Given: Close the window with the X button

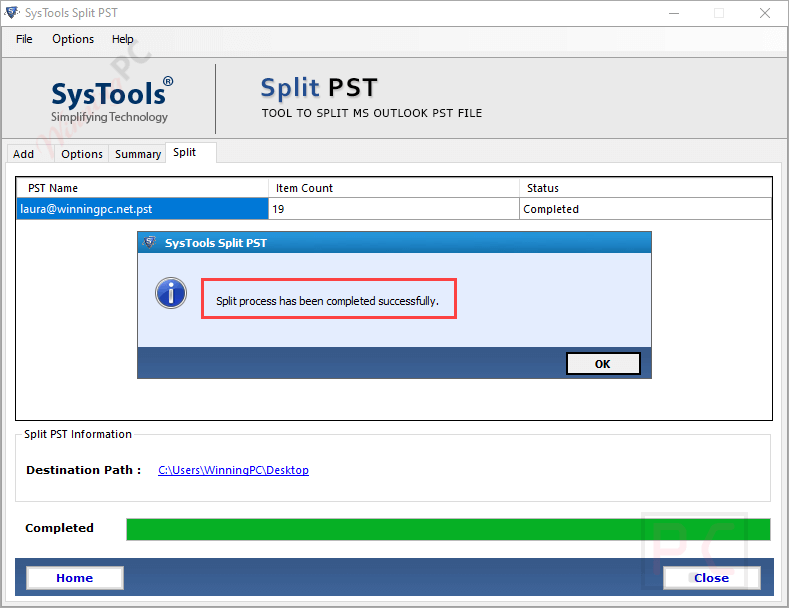Looking at the screenshot, I should (765, 13).
